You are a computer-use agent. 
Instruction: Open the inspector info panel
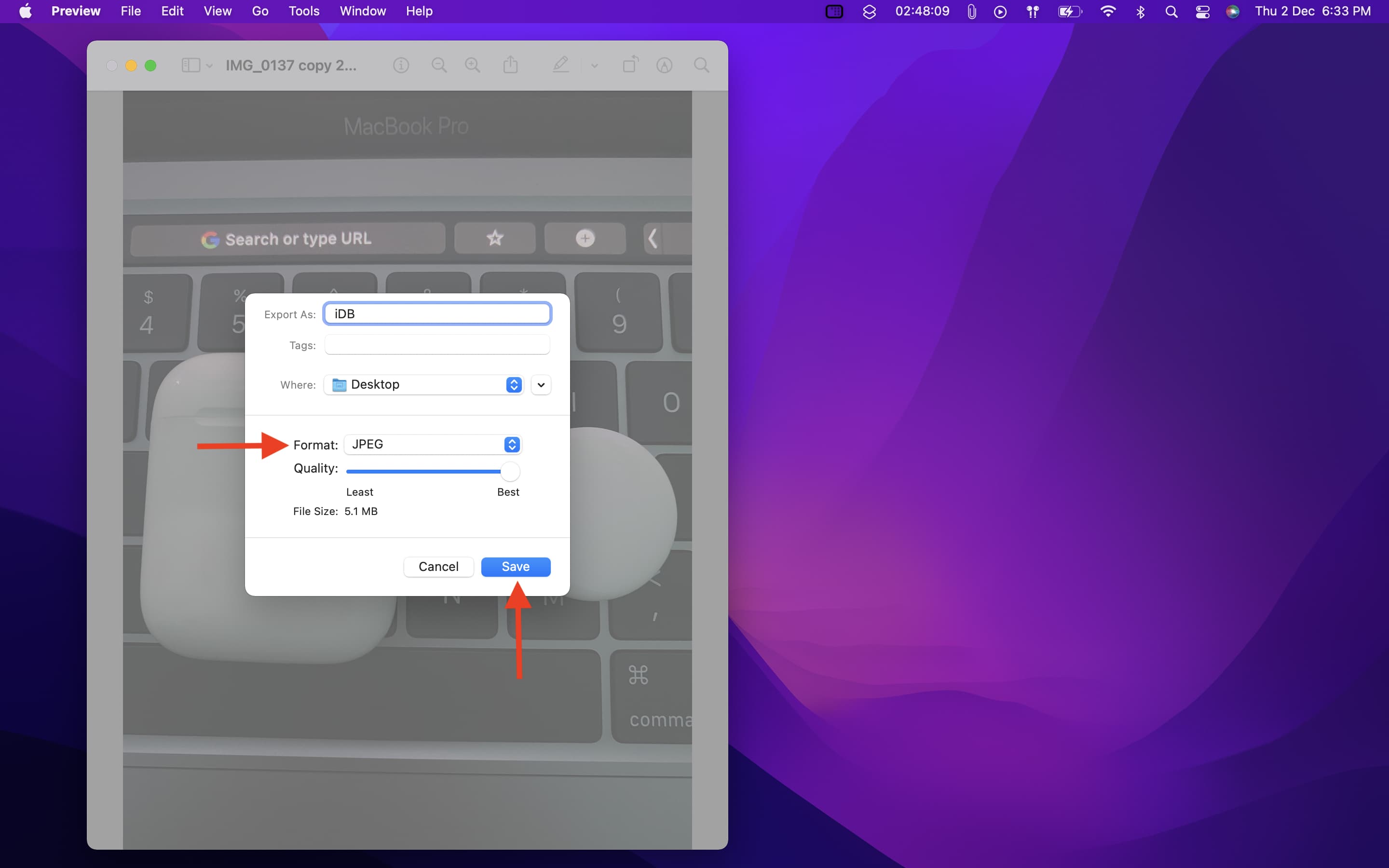click(401, 65)
